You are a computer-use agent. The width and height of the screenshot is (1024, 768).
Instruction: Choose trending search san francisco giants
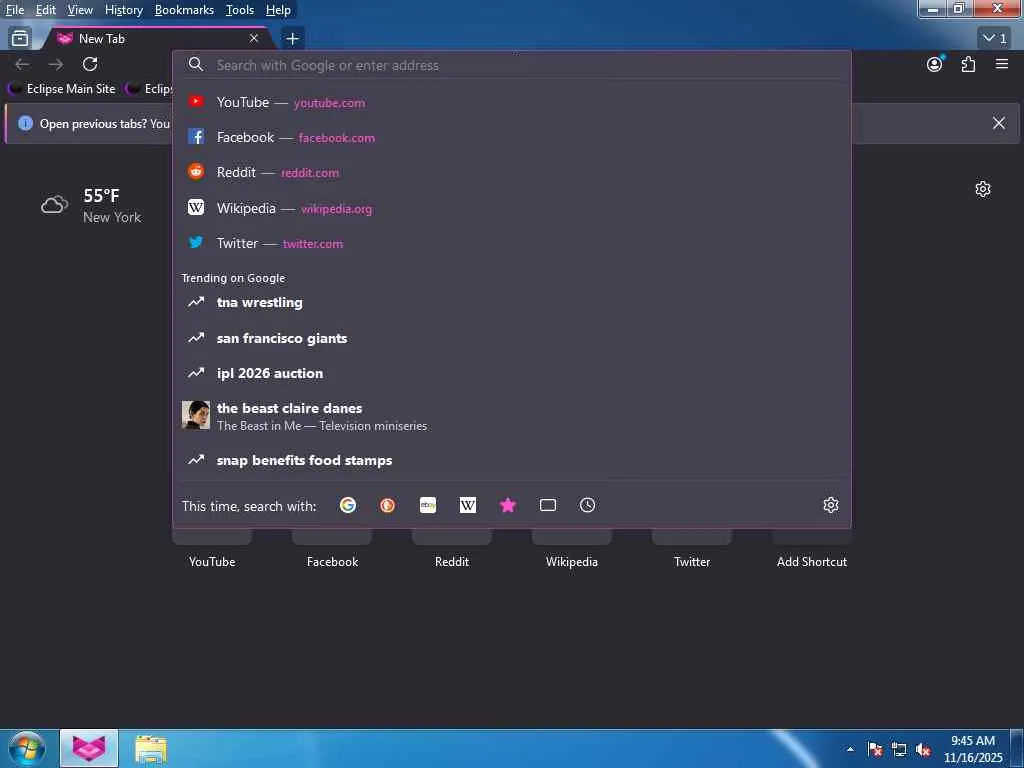point(512,338)
